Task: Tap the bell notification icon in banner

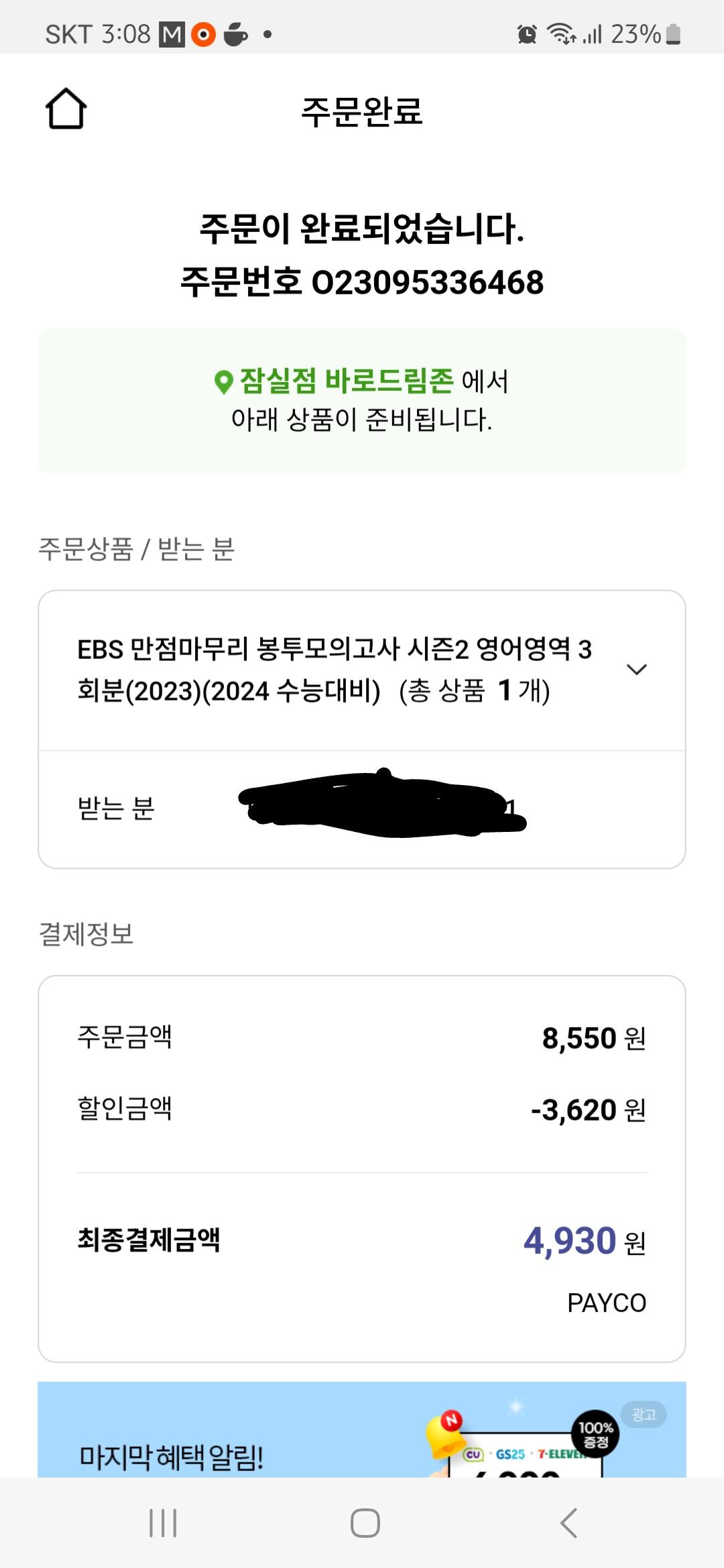Action: [x=446, y=1433]
